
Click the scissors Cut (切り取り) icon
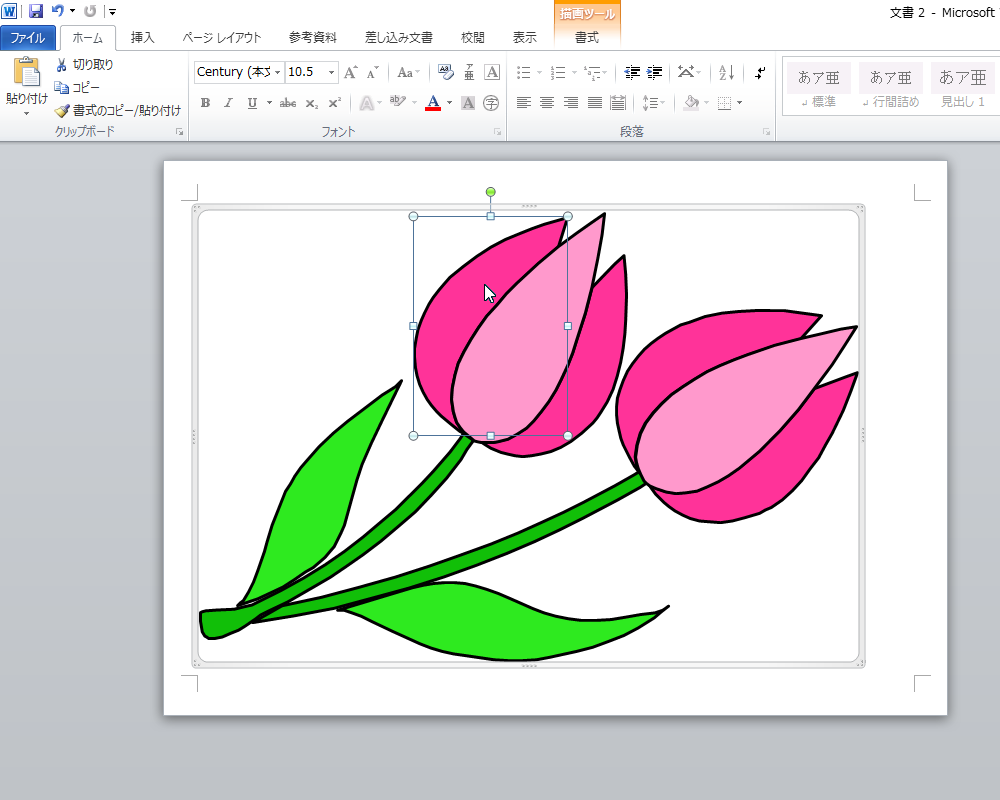62,65
